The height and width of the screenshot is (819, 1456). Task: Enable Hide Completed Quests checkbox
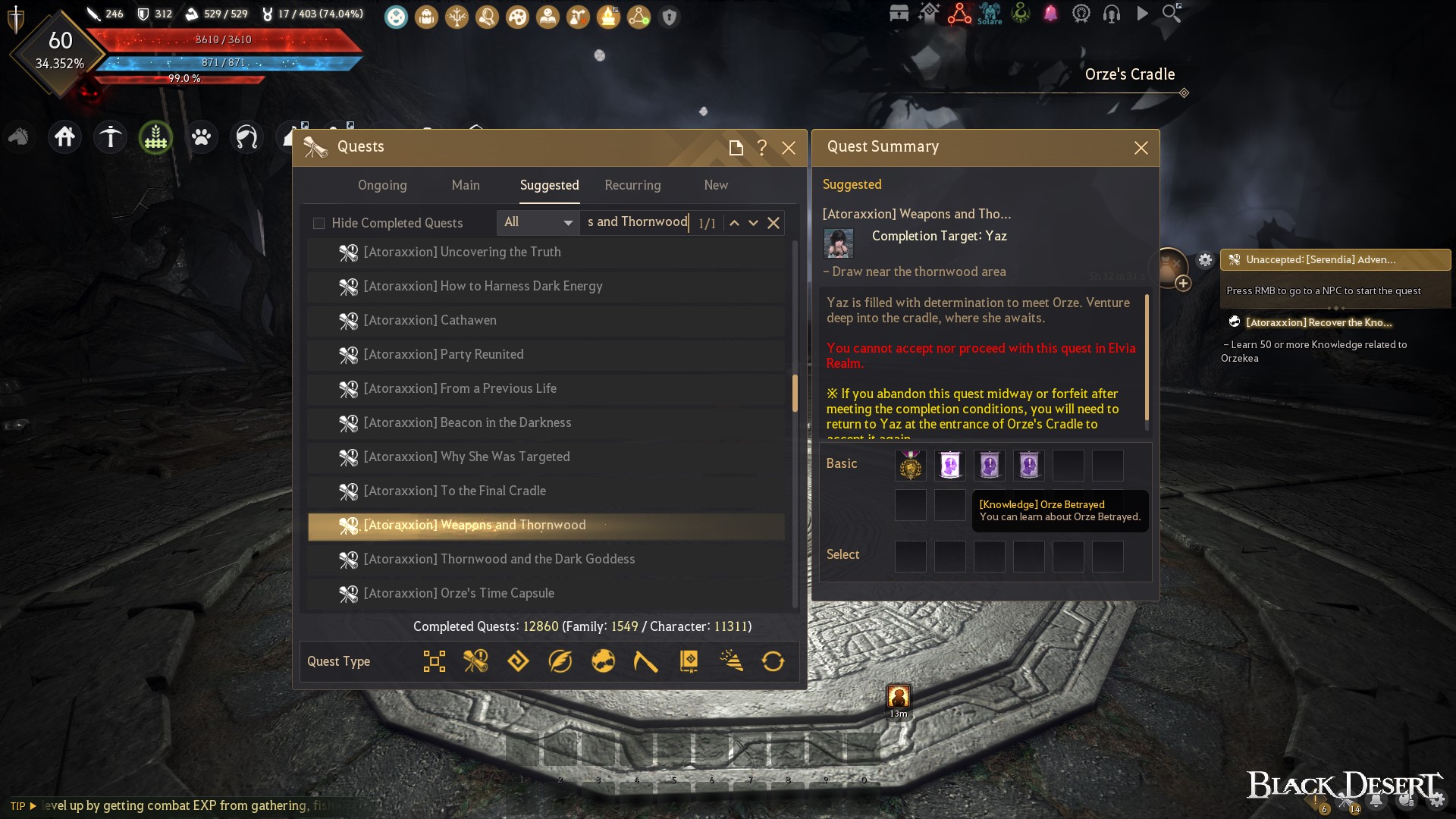(x=318, y=223)
